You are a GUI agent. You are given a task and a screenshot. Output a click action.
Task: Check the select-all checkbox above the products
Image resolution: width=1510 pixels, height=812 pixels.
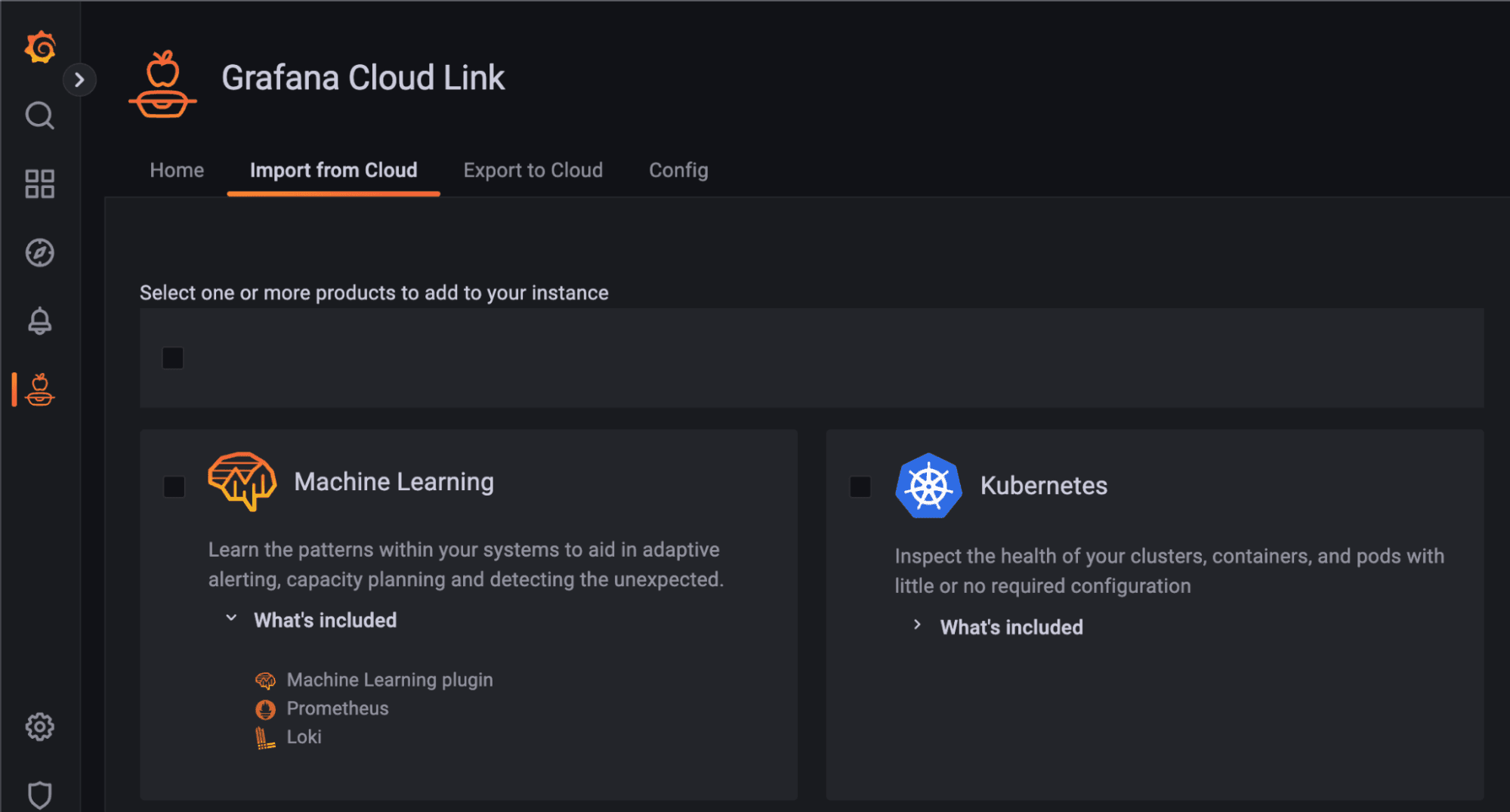click(x=172, y=358)
